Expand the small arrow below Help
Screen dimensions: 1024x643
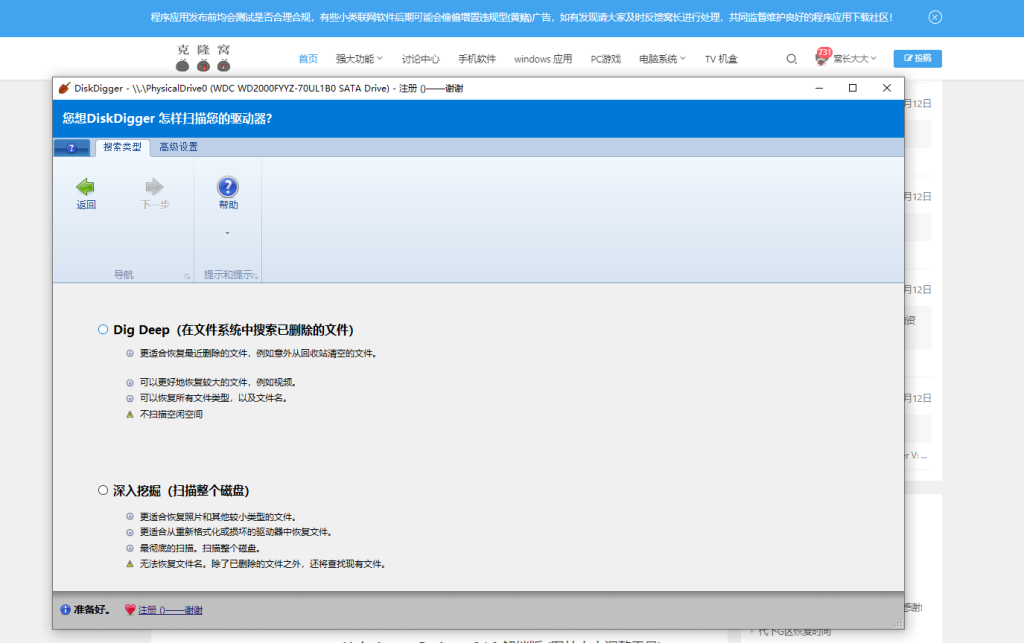click(x=227, y=233)
